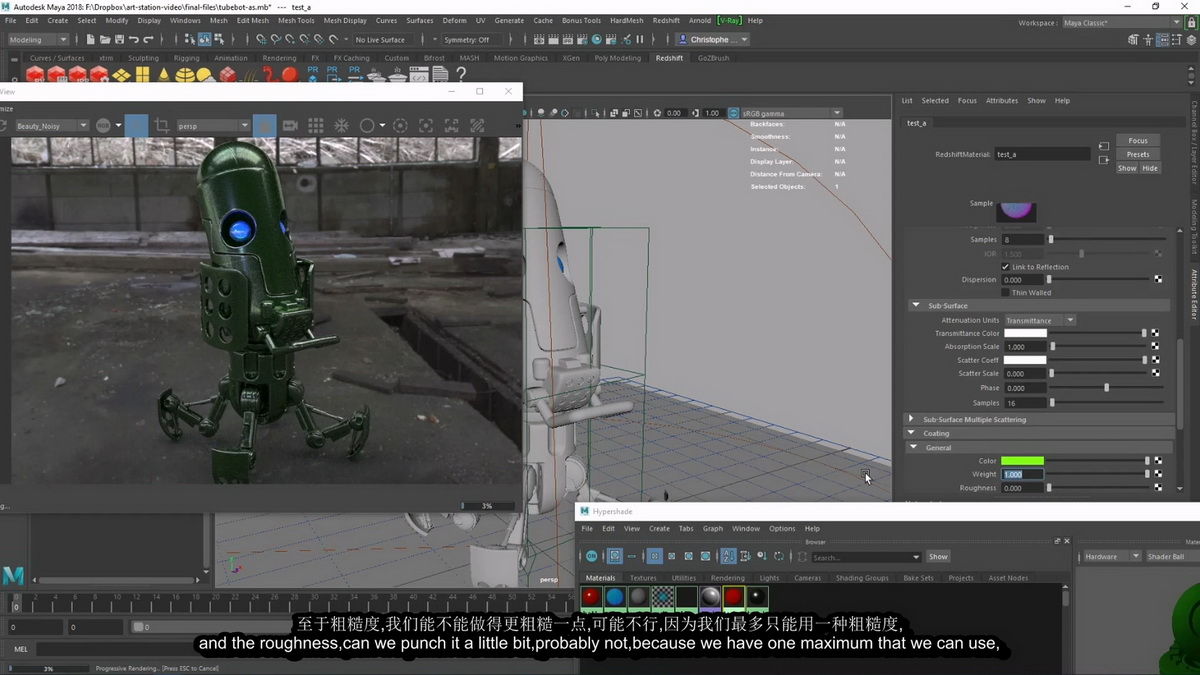Open the Mesh Tools menu
1200x675 pixels.
[296, 20]
